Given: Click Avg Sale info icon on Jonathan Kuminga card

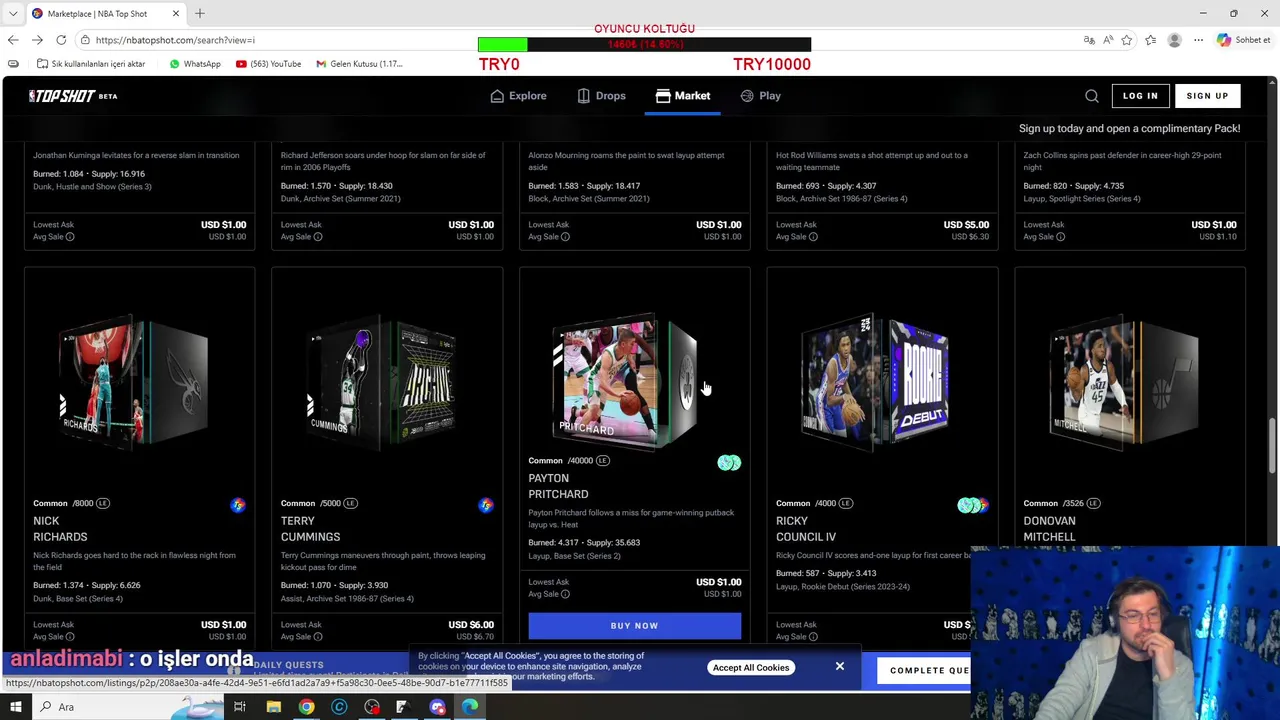Looking at the screenshot, I should 70,237.
